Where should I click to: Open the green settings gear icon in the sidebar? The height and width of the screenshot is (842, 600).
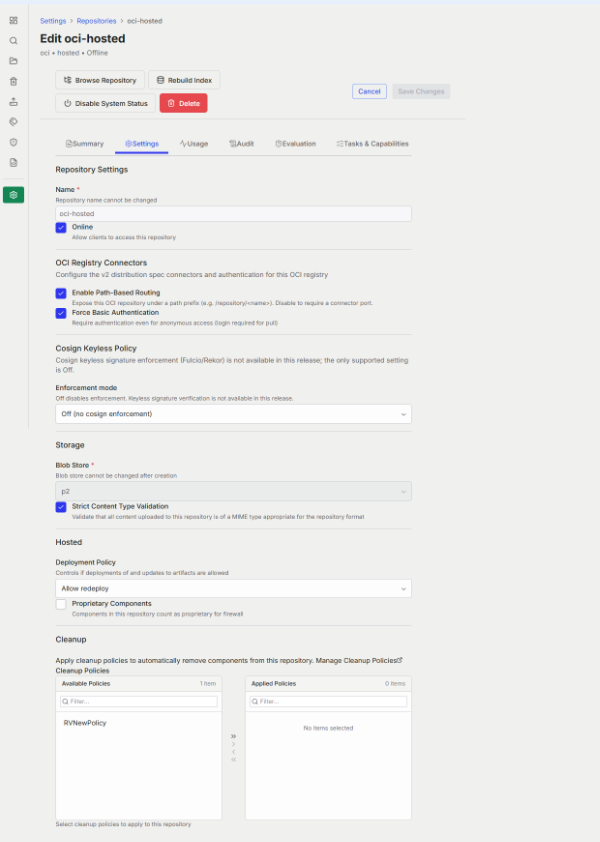(13, 195)
